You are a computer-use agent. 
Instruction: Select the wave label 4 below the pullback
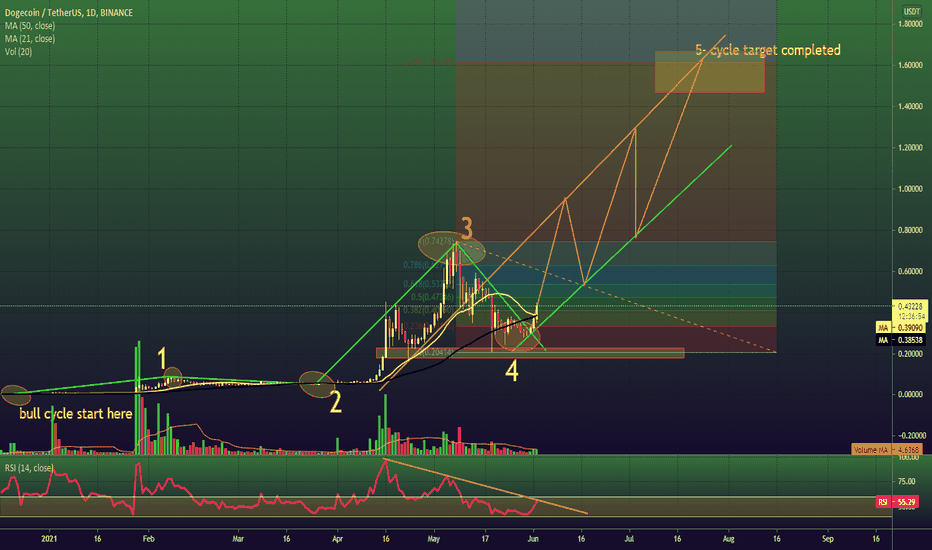(x=512, y=371)
